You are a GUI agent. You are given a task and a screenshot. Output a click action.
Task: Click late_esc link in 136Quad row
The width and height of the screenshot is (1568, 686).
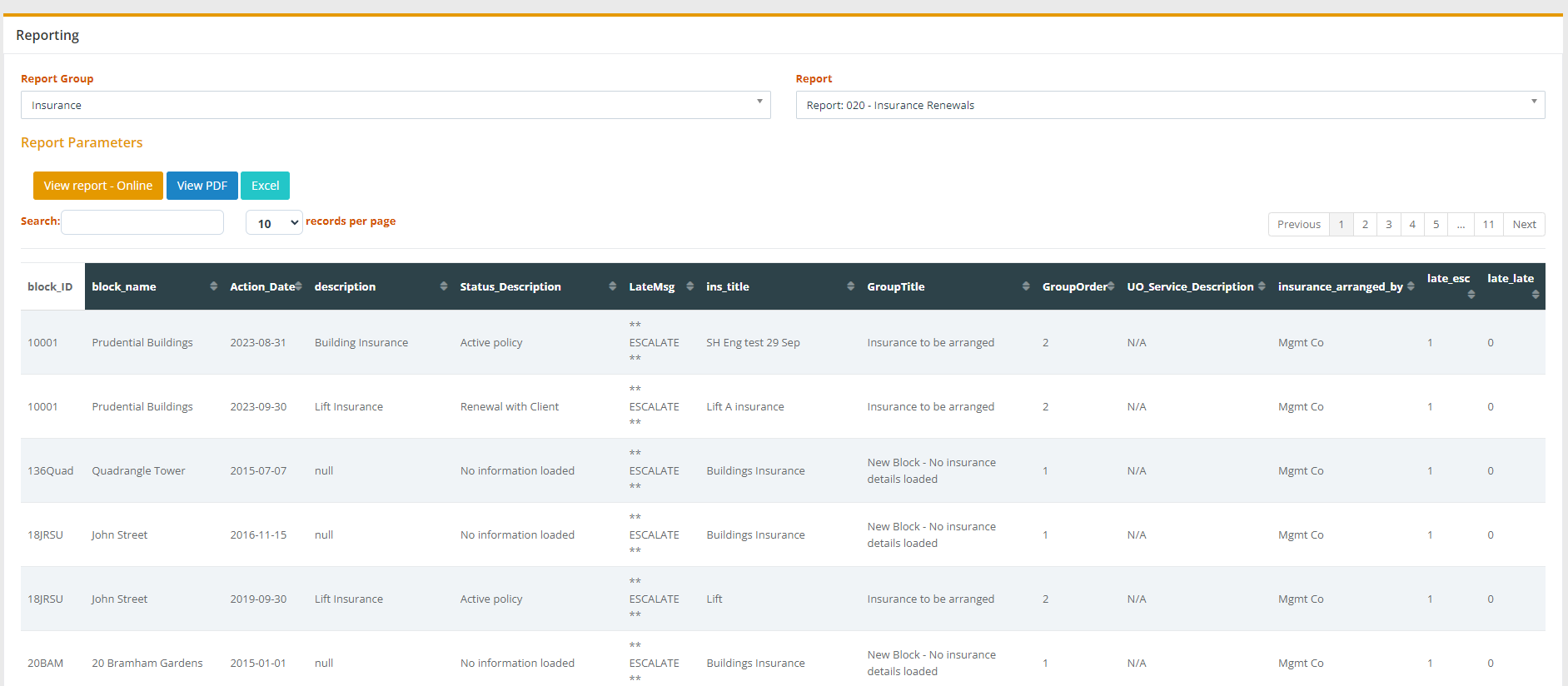pyautogui.click(x=1430, y=471)
